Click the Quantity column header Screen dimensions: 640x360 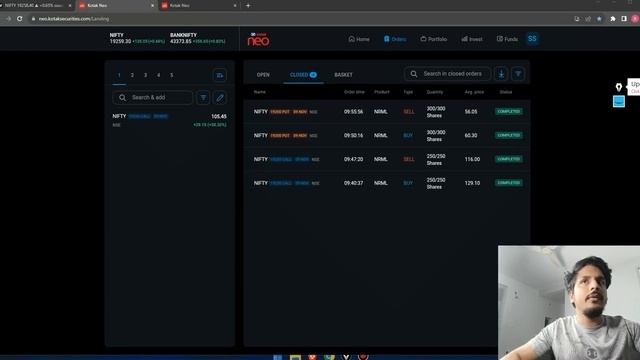coord(435,92)
